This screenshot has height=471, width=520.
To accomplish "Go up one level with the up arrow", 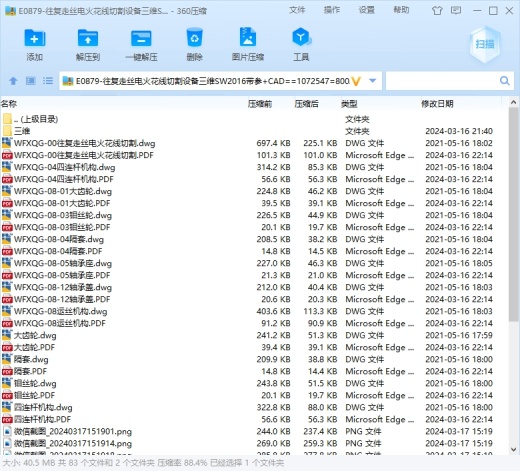I will coord(13,81).
